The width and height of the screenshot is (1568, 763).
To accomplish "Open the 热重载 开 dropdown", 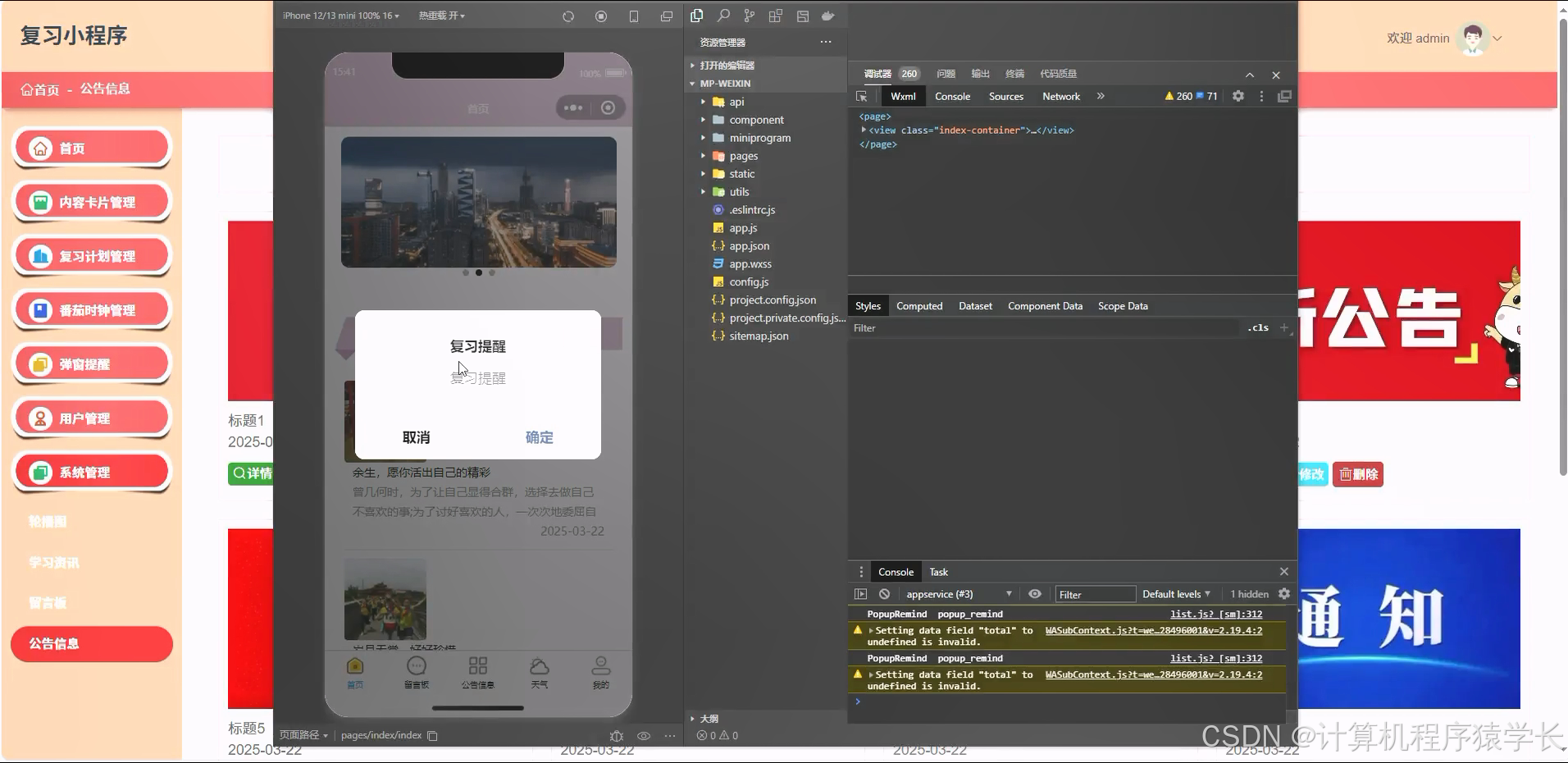I will click(441, 16).
